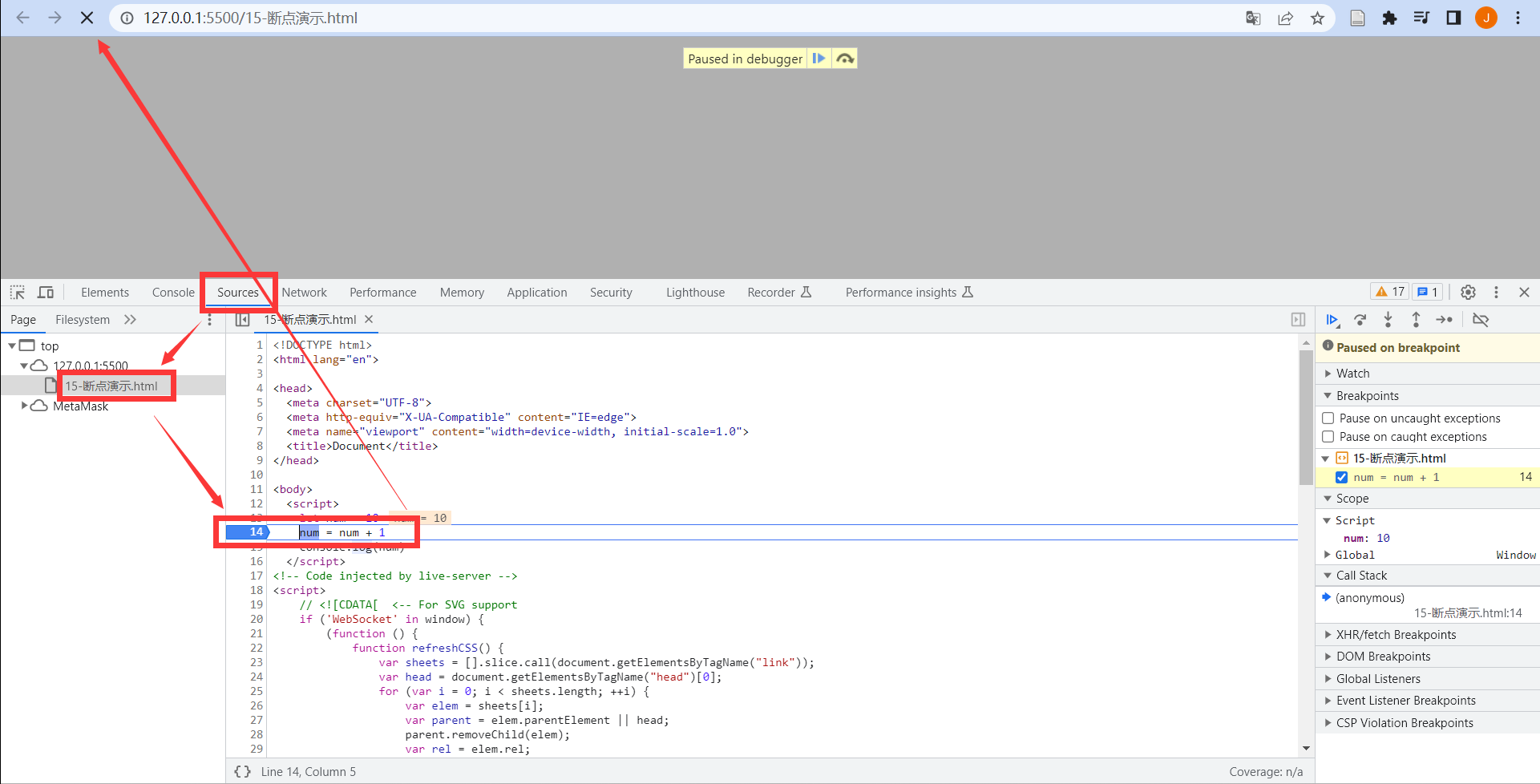
Task: Expand the MetaMask tree node
Action: (x=25, y=406)
